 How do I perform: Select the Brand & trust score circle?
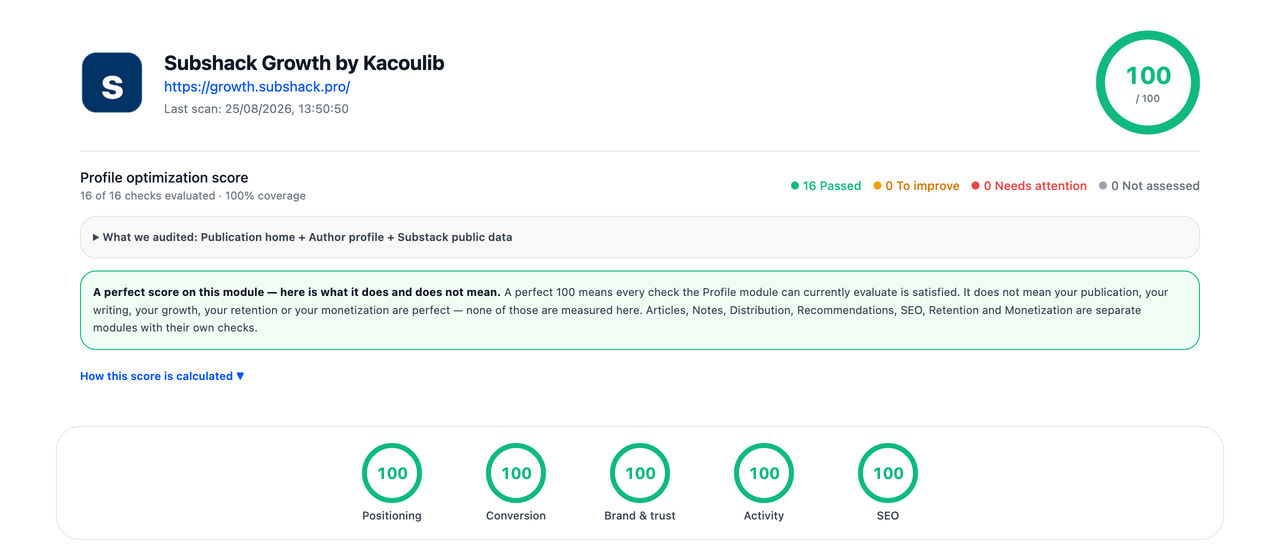pos(640,473)
